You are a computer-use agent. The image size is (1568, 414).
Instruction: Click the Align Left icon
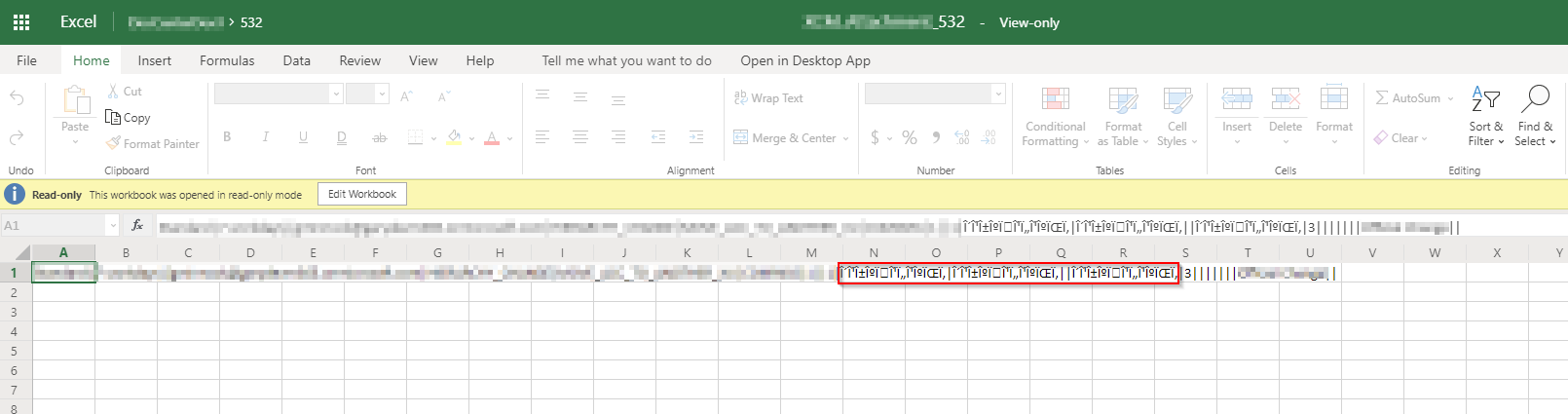tap(542, 137)
